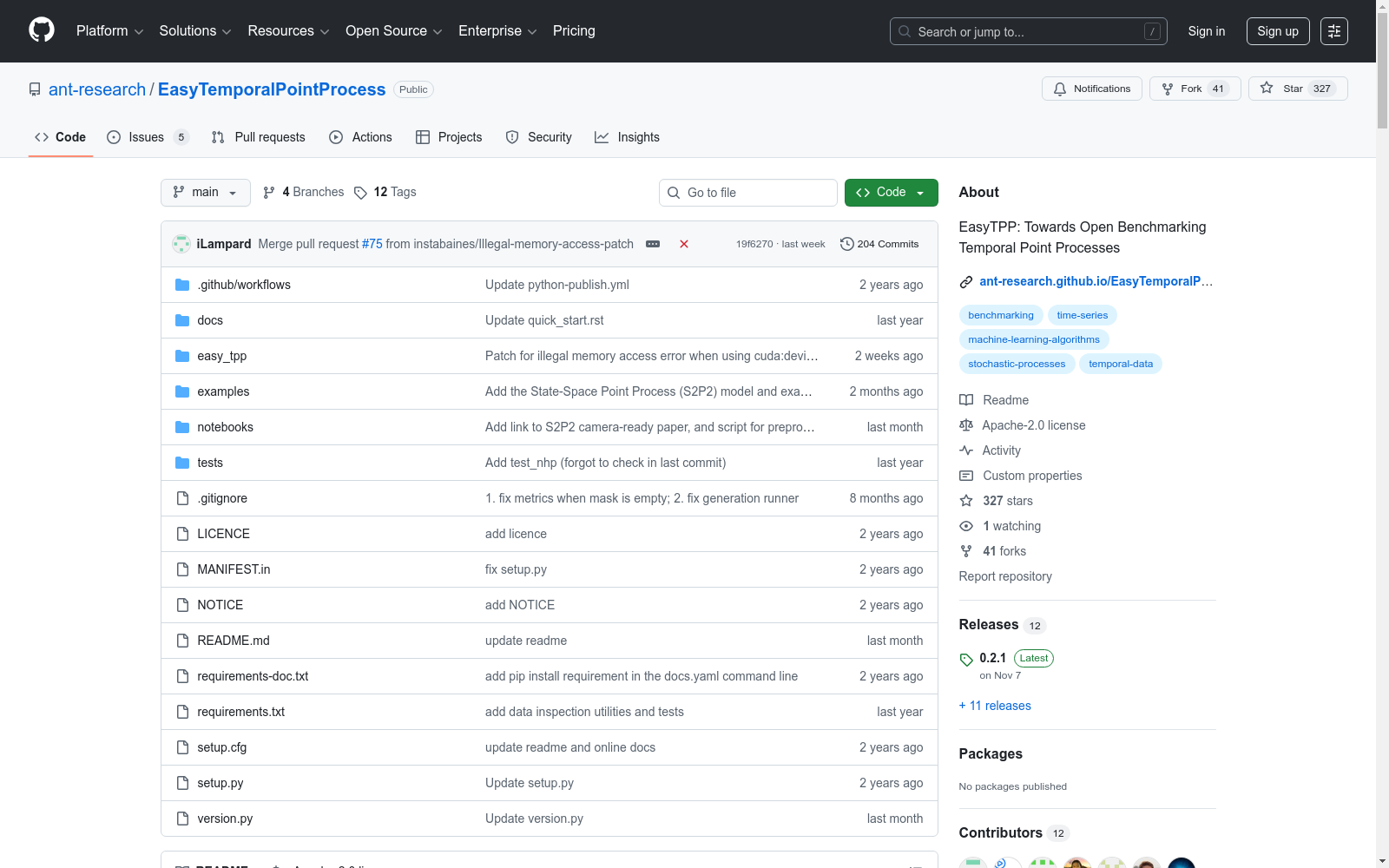
Task: Click the Report repository link
Action: coord(1005,576)
